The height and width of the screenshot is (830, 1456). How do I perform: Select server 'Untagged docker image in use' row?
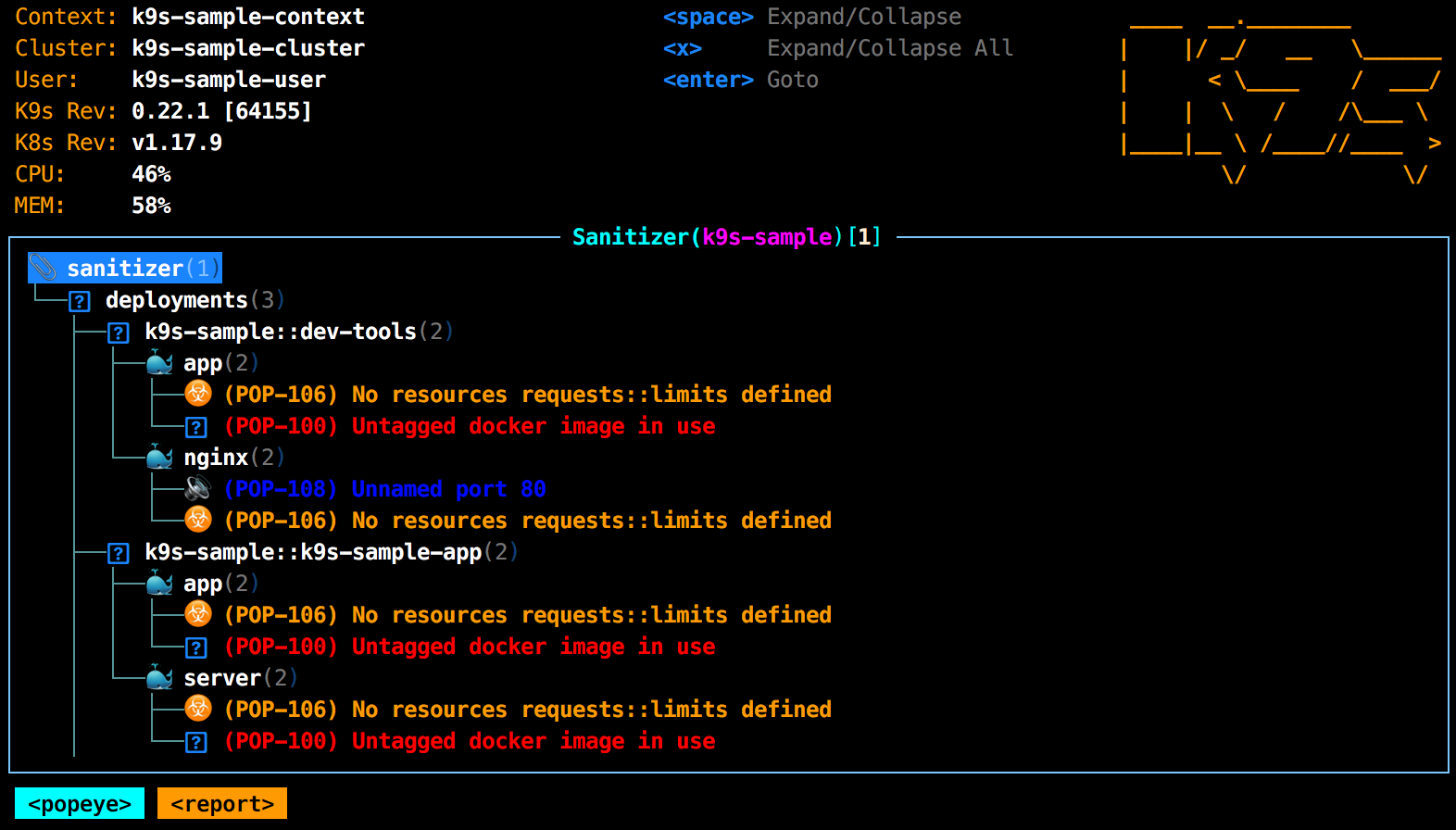(470, 741)
